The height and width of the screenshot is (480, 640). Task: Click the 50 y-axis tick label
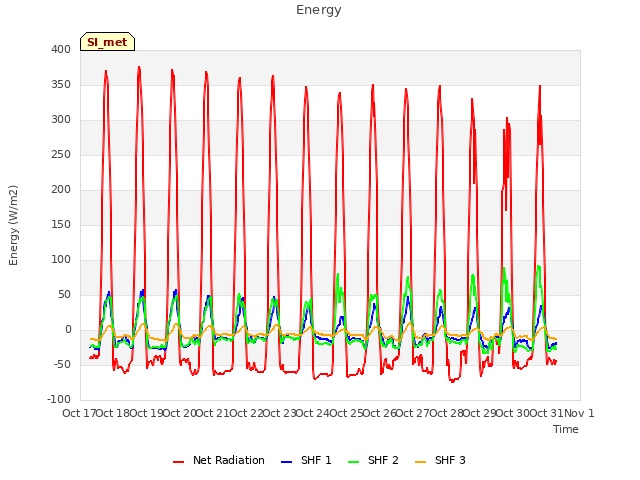pos(64,295)
